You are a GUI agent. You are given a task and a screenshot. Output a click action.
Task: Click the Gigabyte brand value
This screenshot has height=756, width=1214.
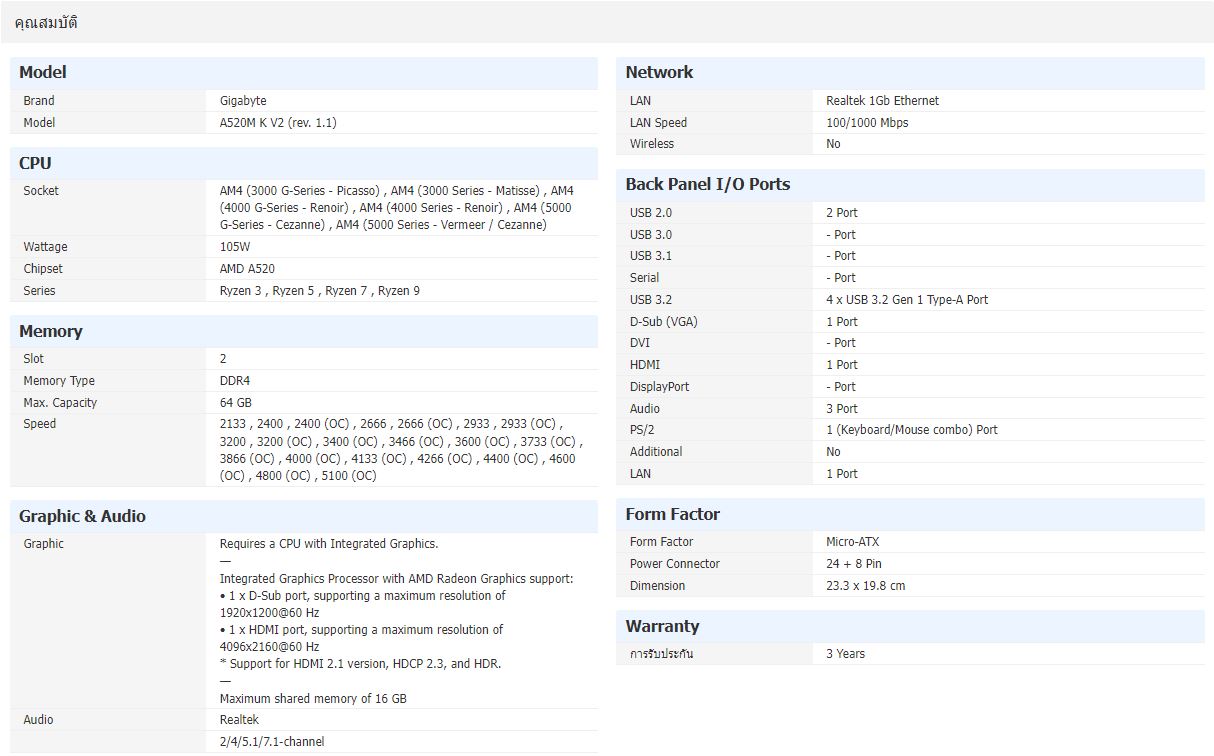pyautogui.click(x=243, y=101)
